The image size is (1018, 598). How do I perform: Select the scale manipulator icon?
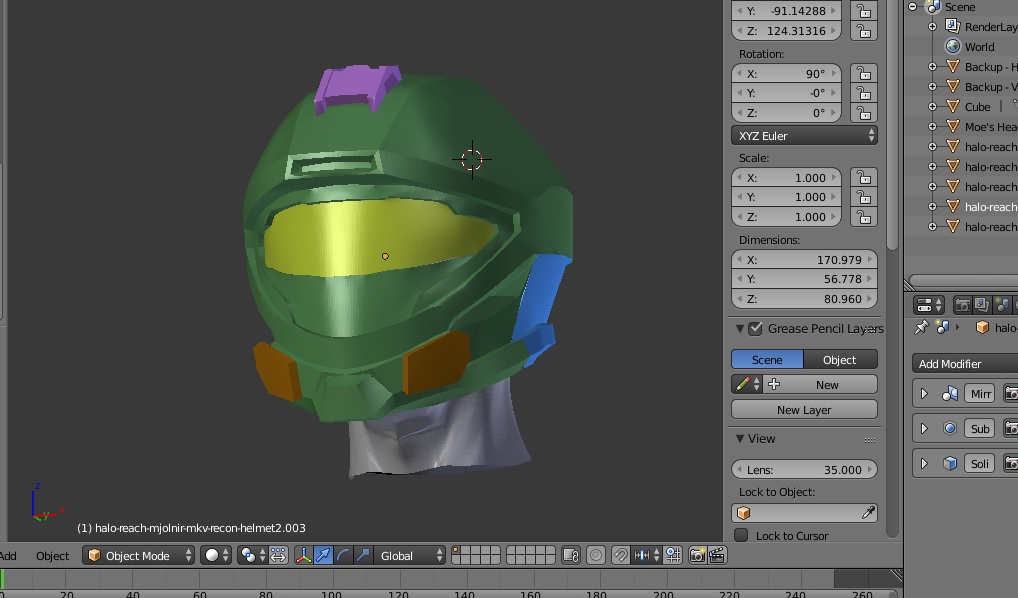point(363,556)
